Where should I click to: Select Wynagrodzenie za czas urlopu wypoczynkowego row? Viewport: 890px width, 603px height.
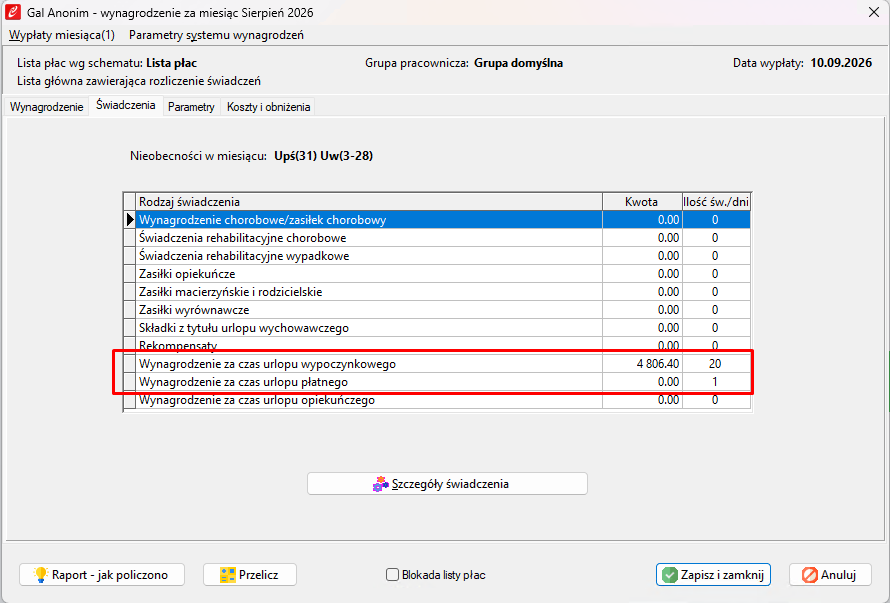[437, 364]
